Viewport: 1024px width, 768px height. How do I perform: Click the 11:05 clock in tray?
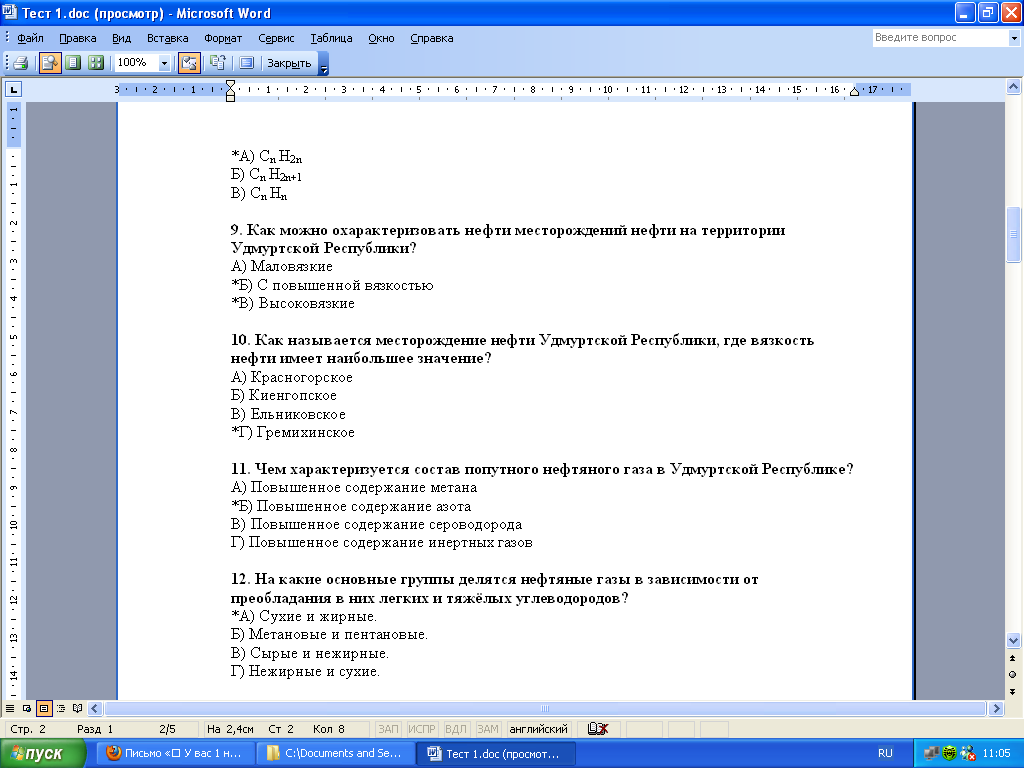[x=997, y=753]
